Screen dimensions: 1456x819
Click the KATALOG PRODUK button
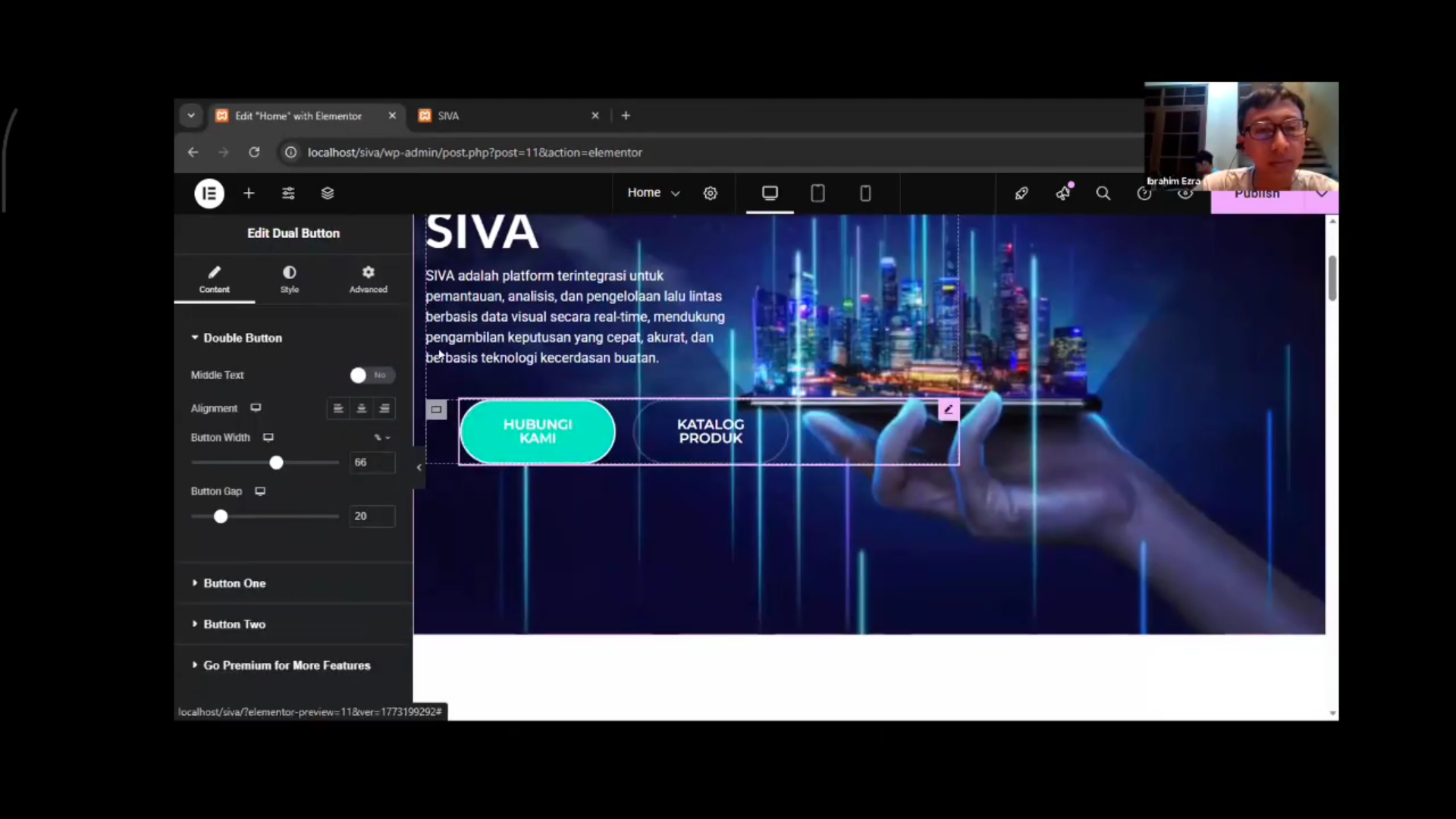[711, 431]
